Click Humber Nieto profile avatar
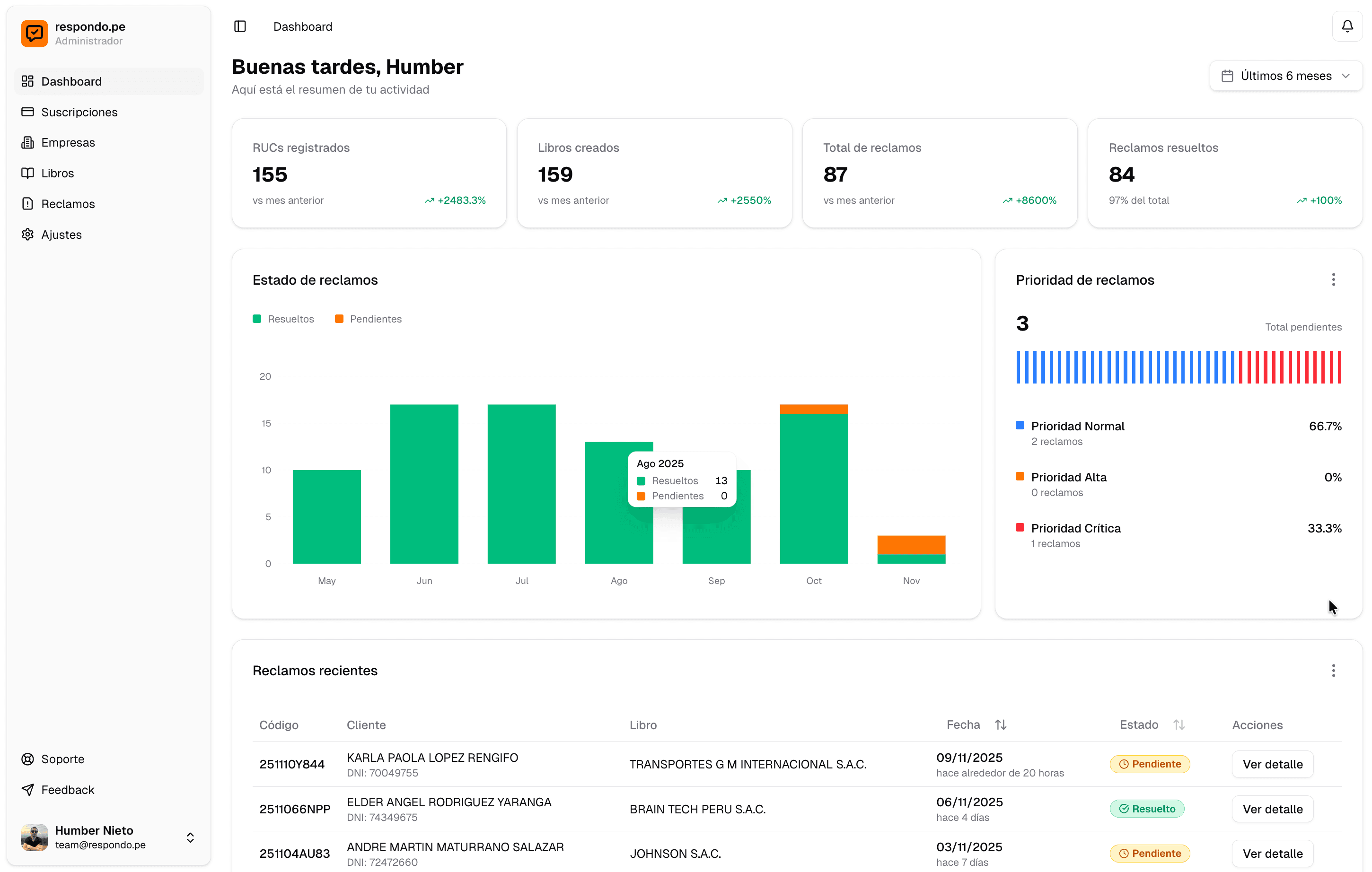Viewport: 1372px width, 872px height. coord(34,837)
